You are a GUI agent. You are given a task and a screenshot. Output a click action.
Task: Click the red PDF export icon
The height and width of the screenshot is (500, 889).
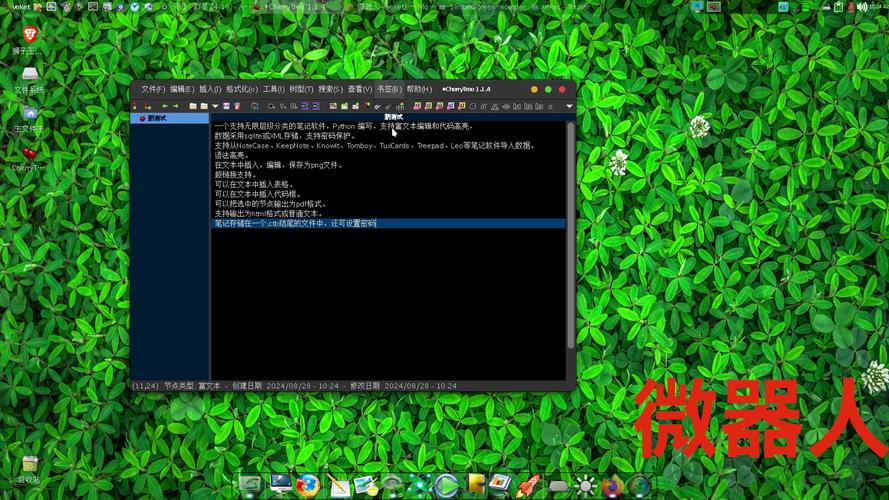[237, 106]
